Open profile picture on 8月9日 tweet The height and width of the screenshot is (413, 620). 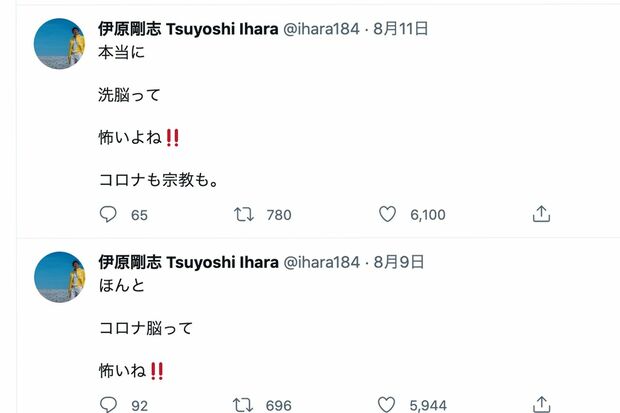(60, 277)
